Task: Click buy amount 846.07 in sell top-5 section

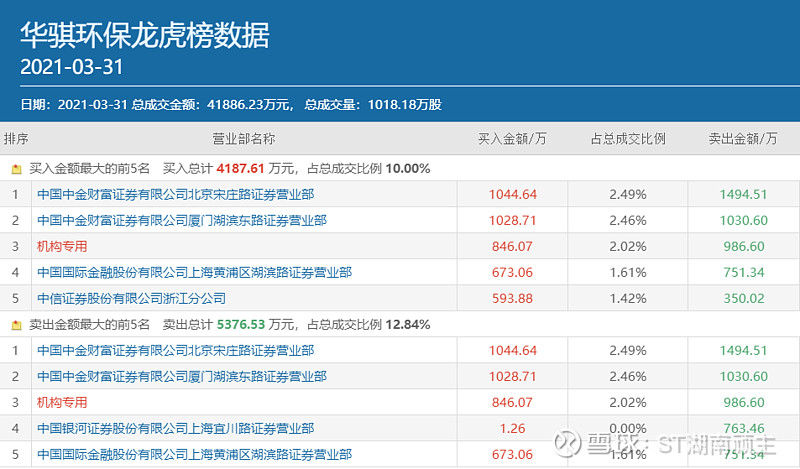Action: 512,403
